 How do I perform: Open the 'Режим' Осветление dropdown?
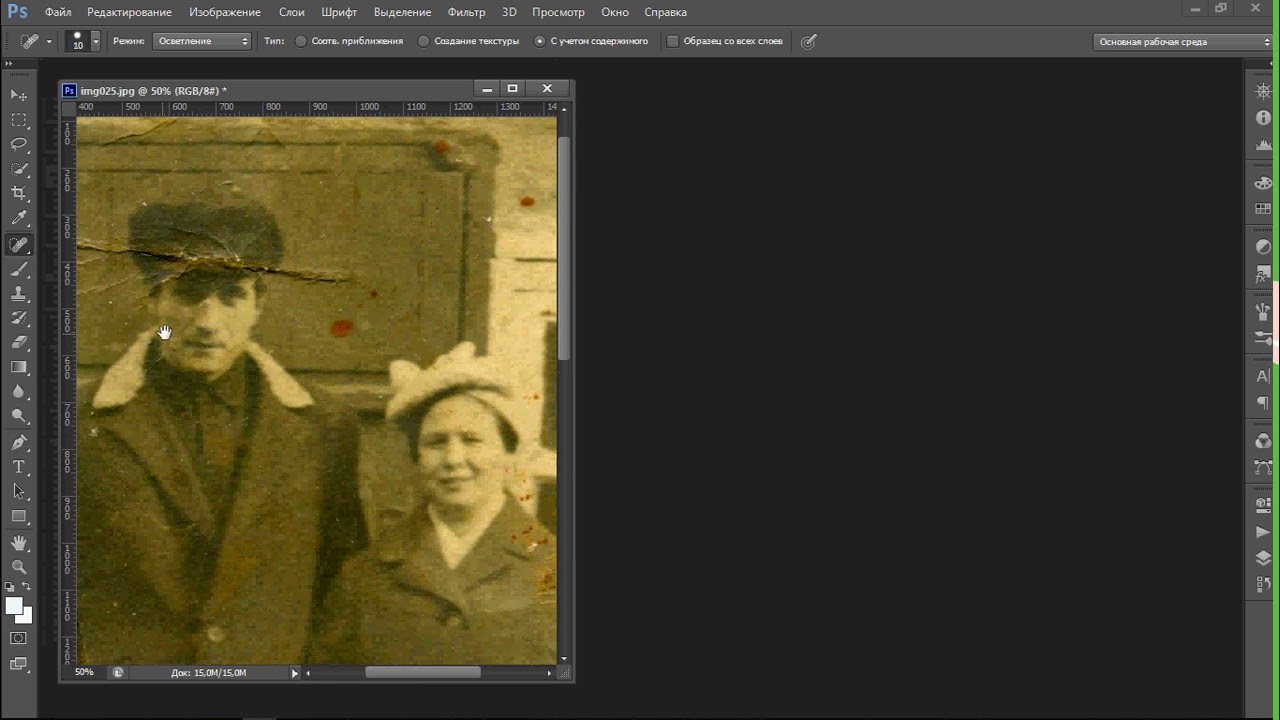tap(202, 41)
